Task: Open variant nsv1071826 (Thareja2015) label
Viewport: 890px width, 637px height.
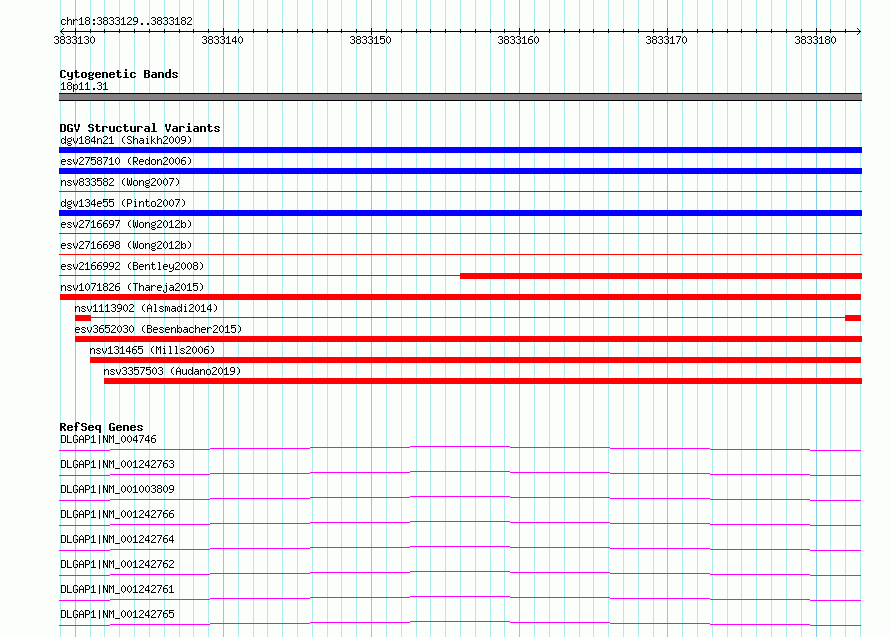Action: [132, 287]
